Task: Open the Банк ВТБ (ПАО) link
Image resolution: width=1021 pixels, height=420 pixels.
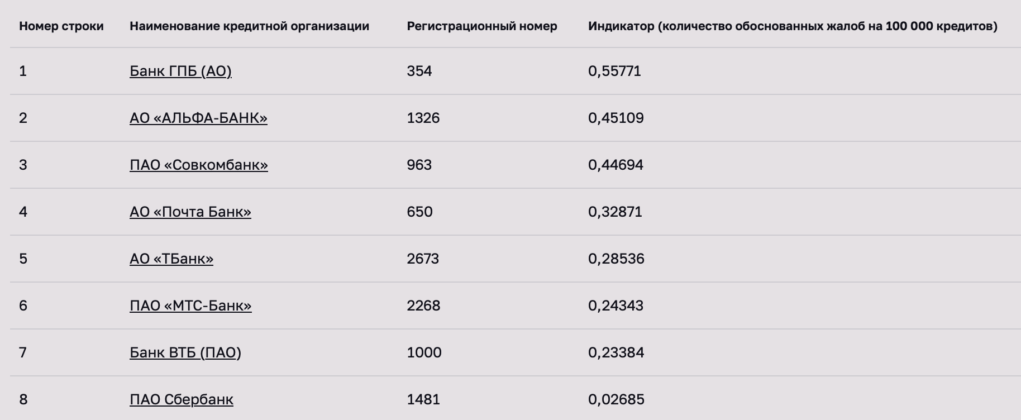Action: pyautogui.click(x=186, y=352)
